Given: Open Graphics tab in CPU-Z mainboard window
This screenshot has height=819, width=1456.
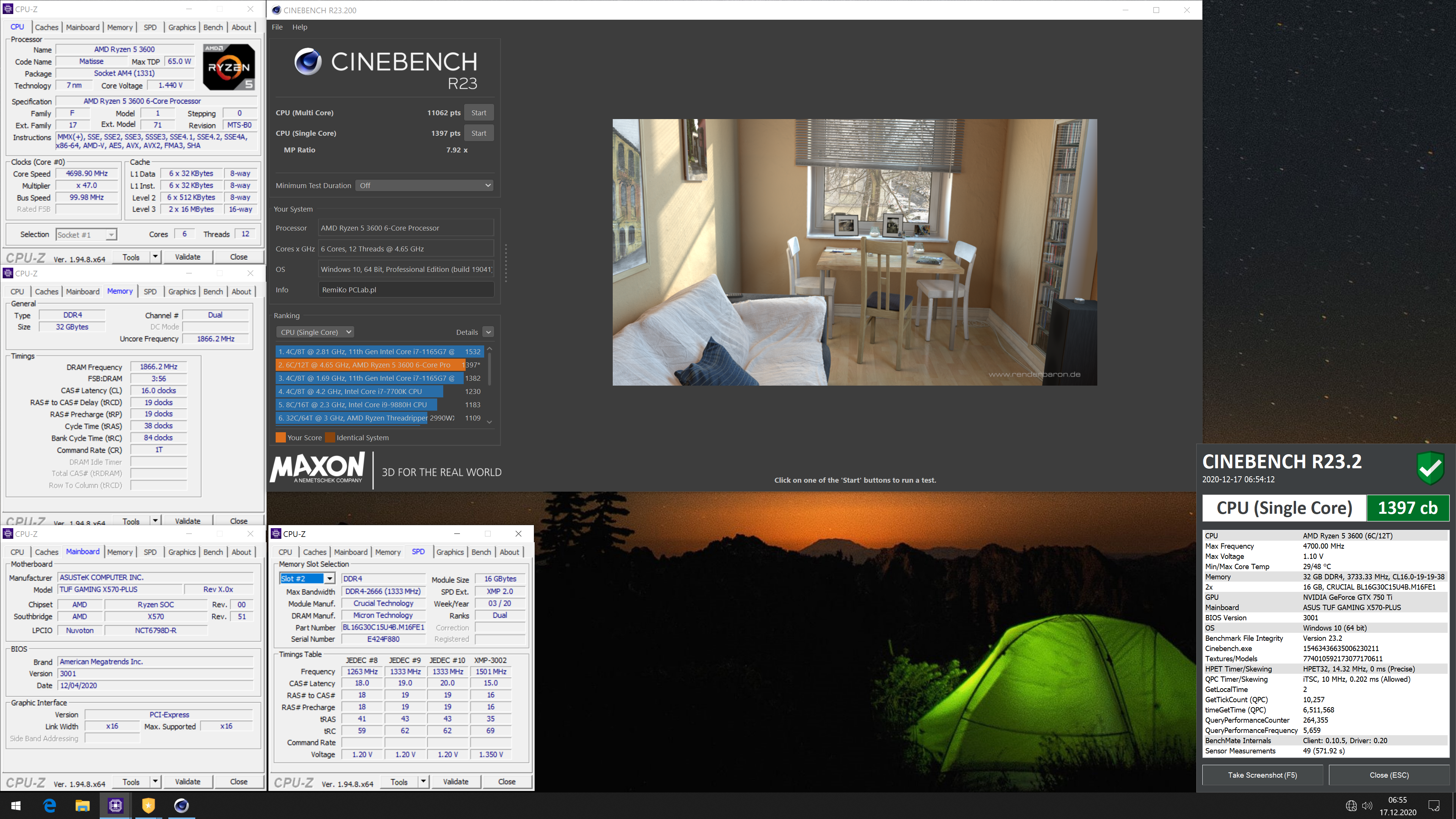Looking at the screenshot, I should (x=182, y=552).
